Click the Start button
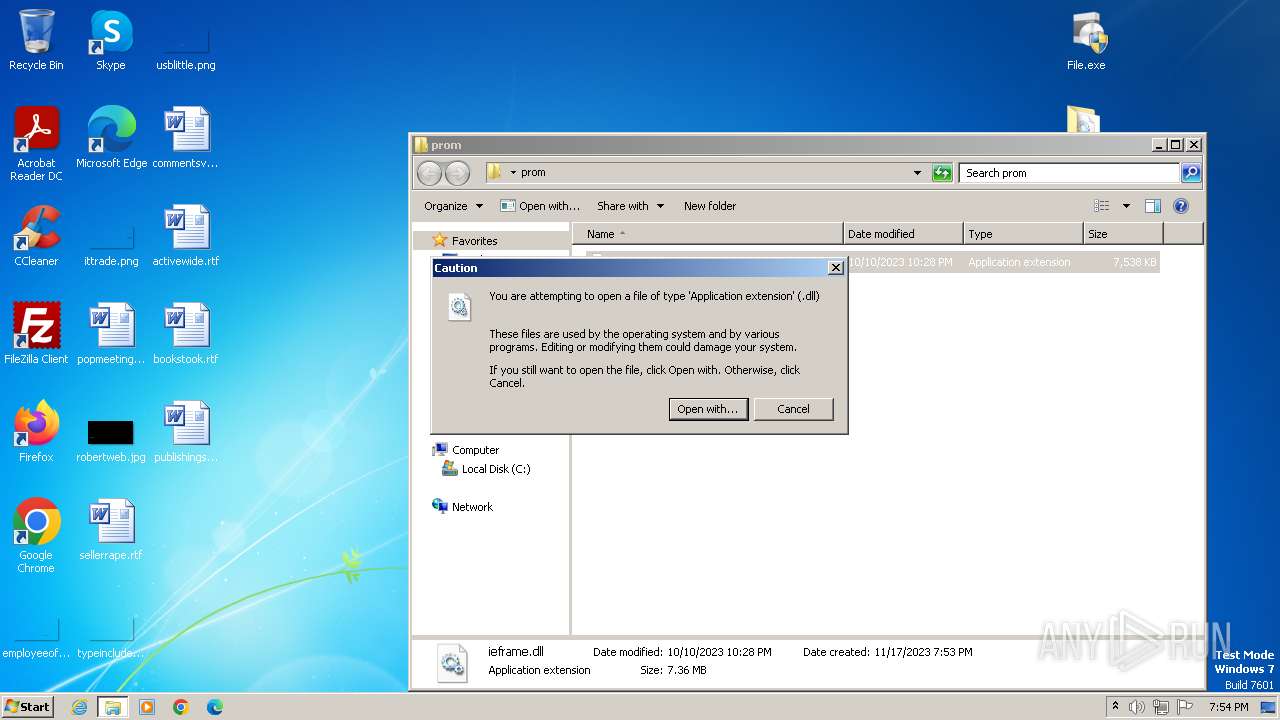Viewport: 1280px width, 720px height. click(28, 706)
